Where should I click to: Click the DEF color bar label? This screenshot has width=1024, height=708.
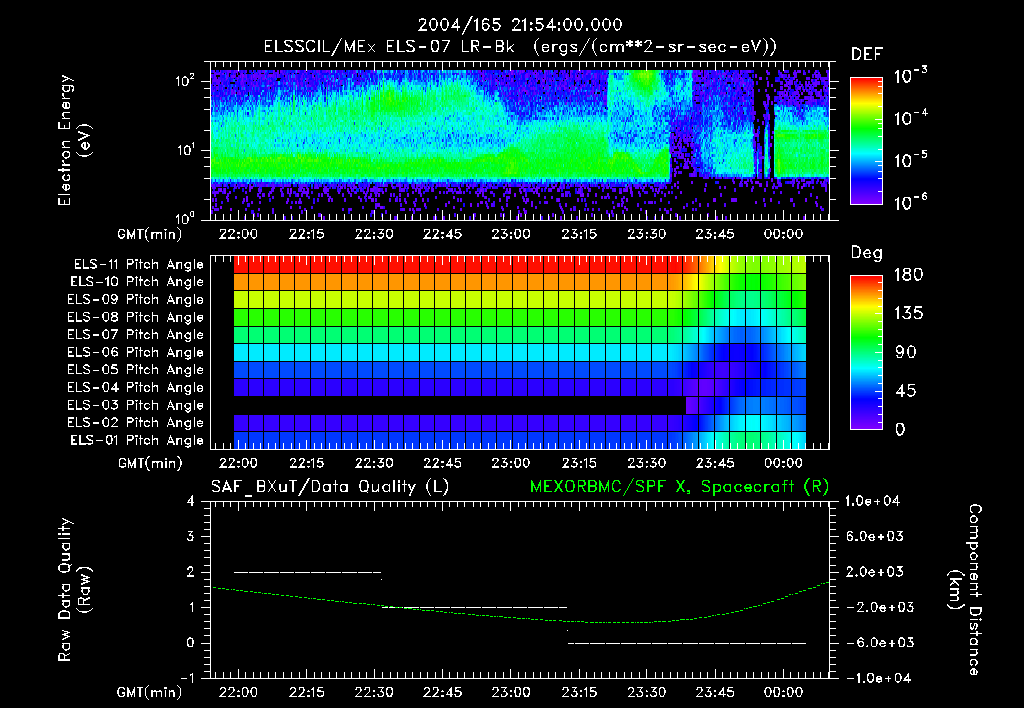(x=866, y=54)
